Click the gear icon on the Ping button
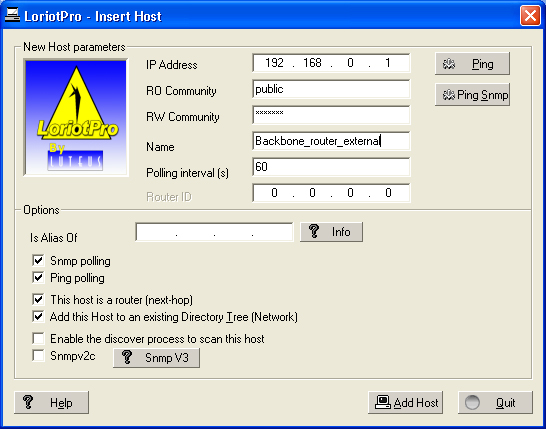The width and height of the screenshot is (546, 429). tap(449, 64)
